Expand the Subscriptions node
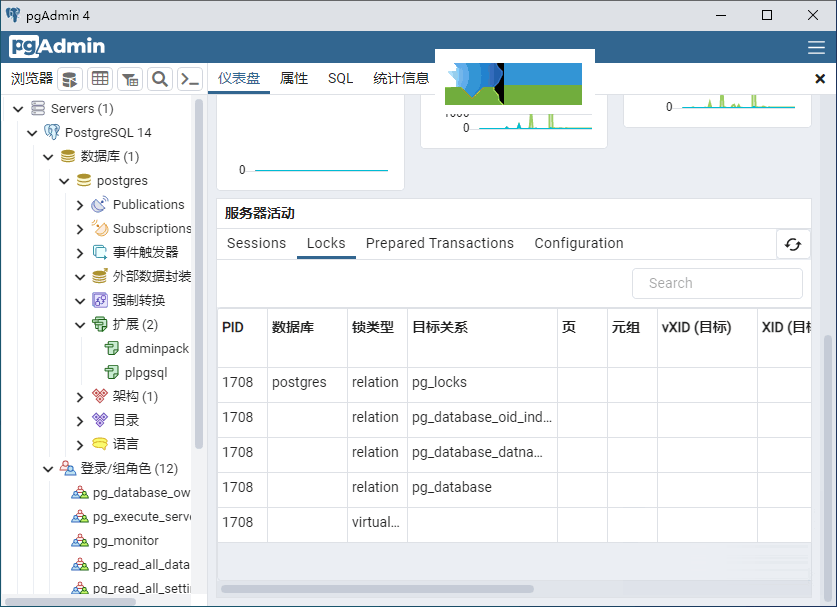 point(80,229)
